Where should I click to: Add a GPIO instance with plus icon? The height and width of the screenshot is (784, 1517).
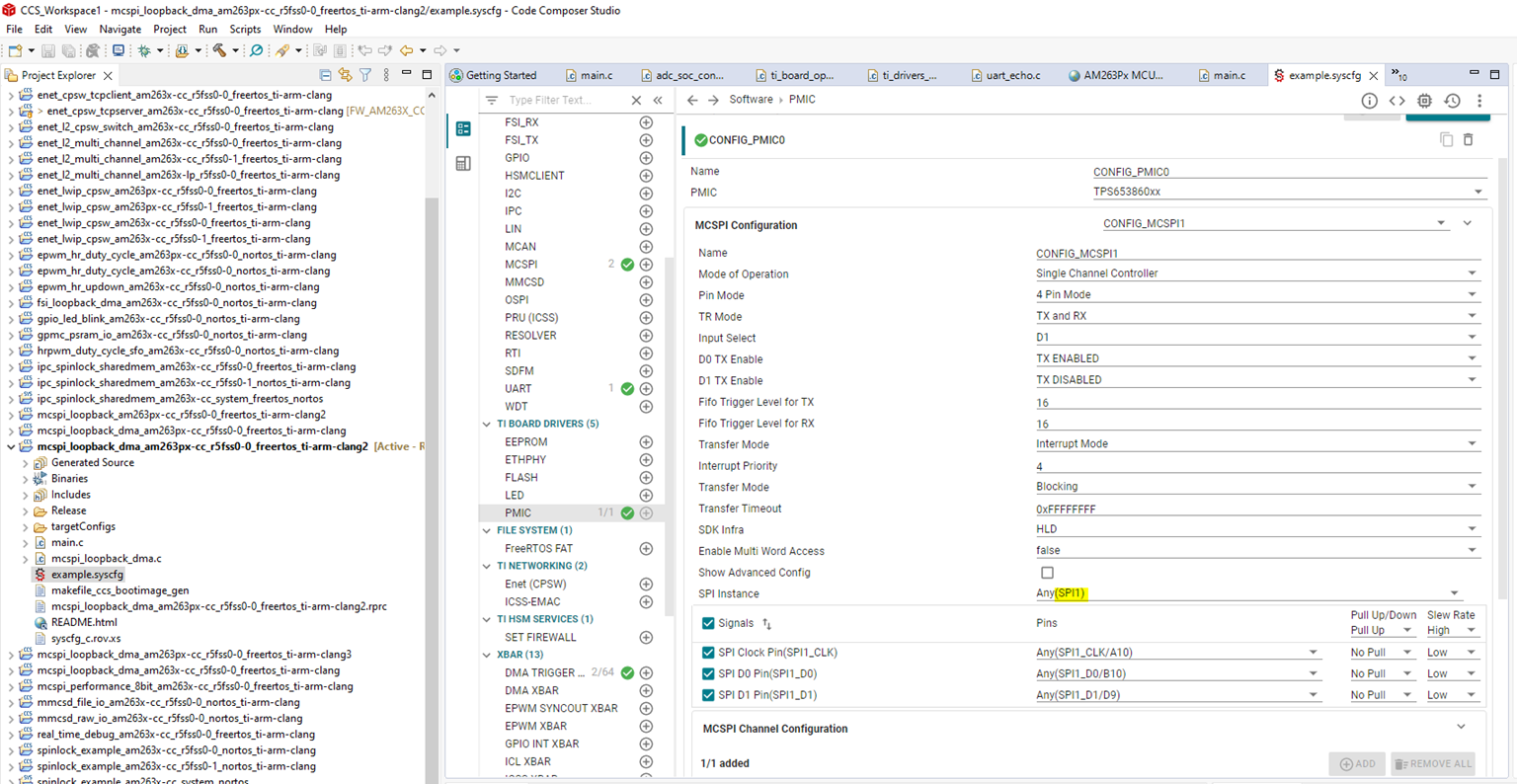coord(646,158)
